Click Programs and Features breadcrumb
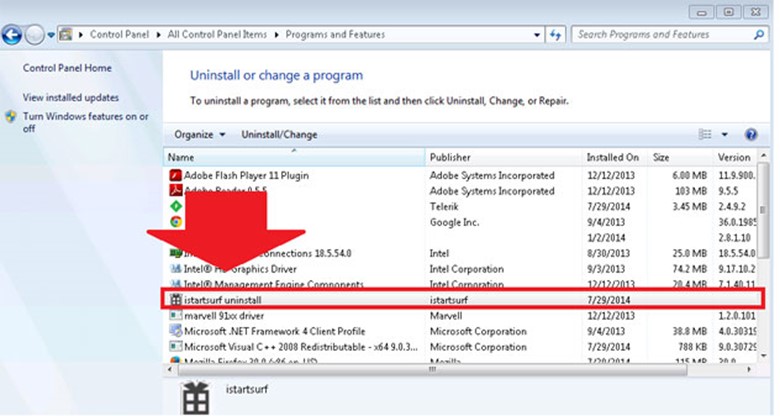 tap(335, 34)
